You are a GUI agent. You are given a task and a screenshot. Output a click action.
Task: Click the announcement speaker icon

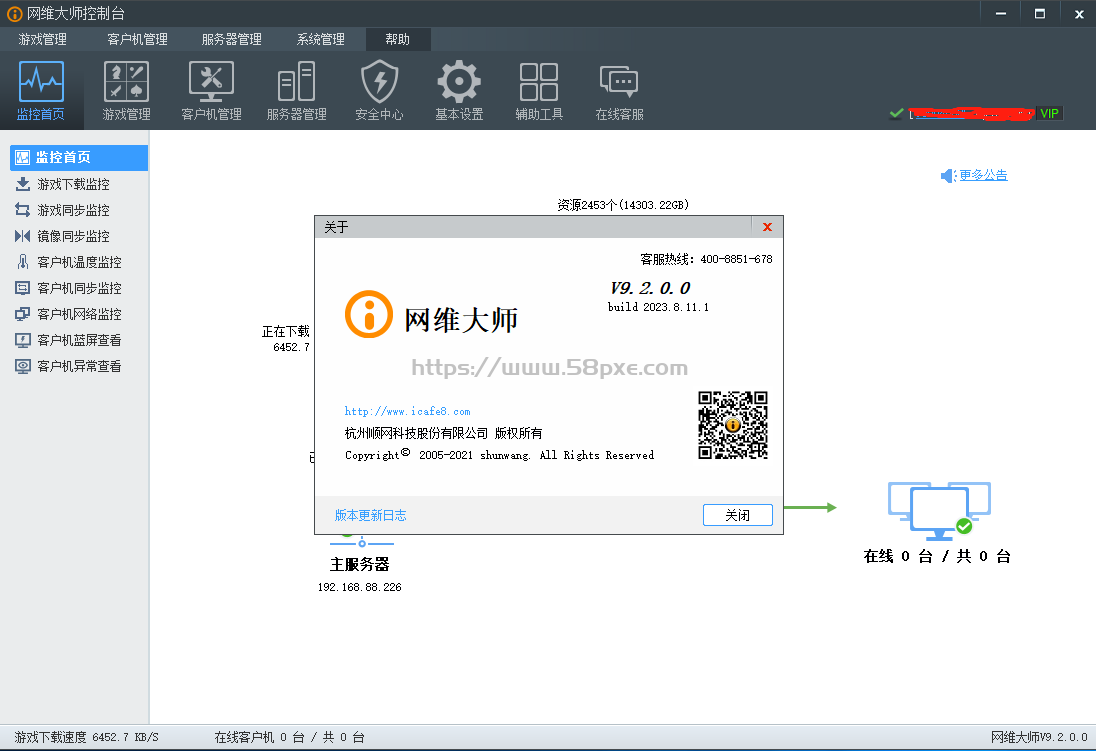click(x=949, y=176)
